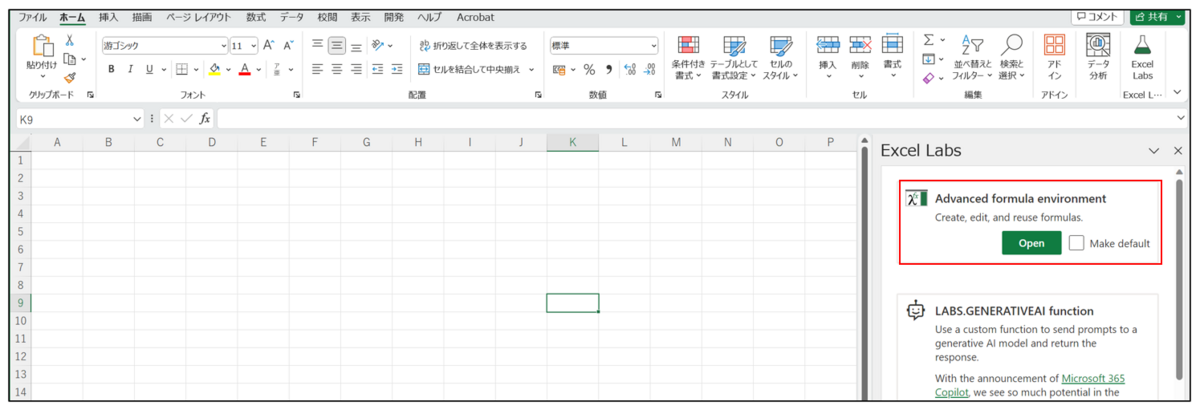Click the borders grid icon
Viewport: 1200px width, 410px height.
click(x=181, y=69)
